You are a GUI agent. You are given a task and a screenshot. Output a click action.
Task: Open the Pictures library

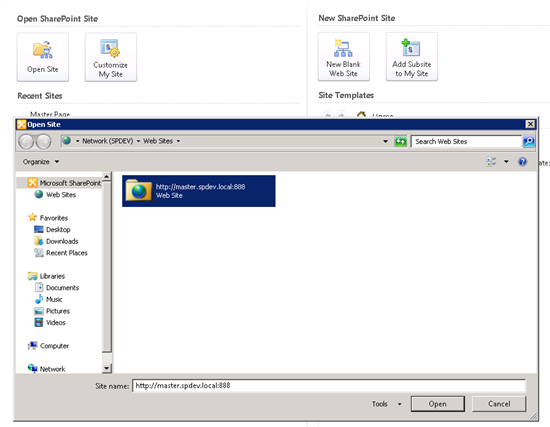click(52, 311)
